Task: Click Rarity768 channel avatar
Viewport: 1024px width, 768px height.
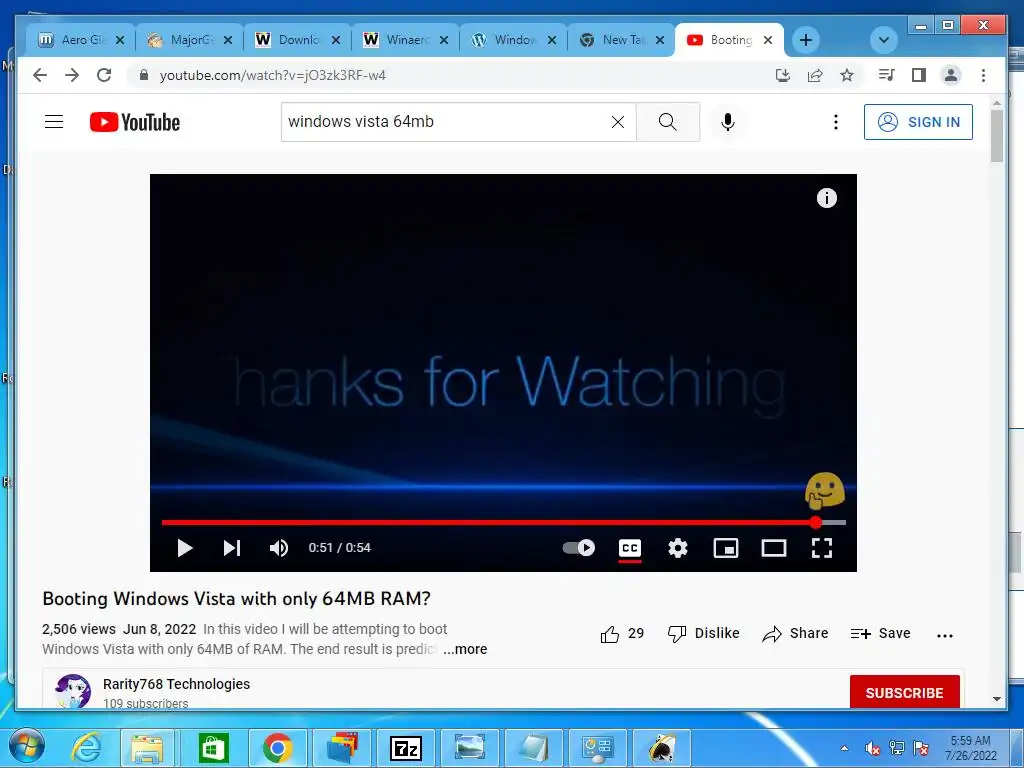Action: pyautogui.click(x=73, y=691)
